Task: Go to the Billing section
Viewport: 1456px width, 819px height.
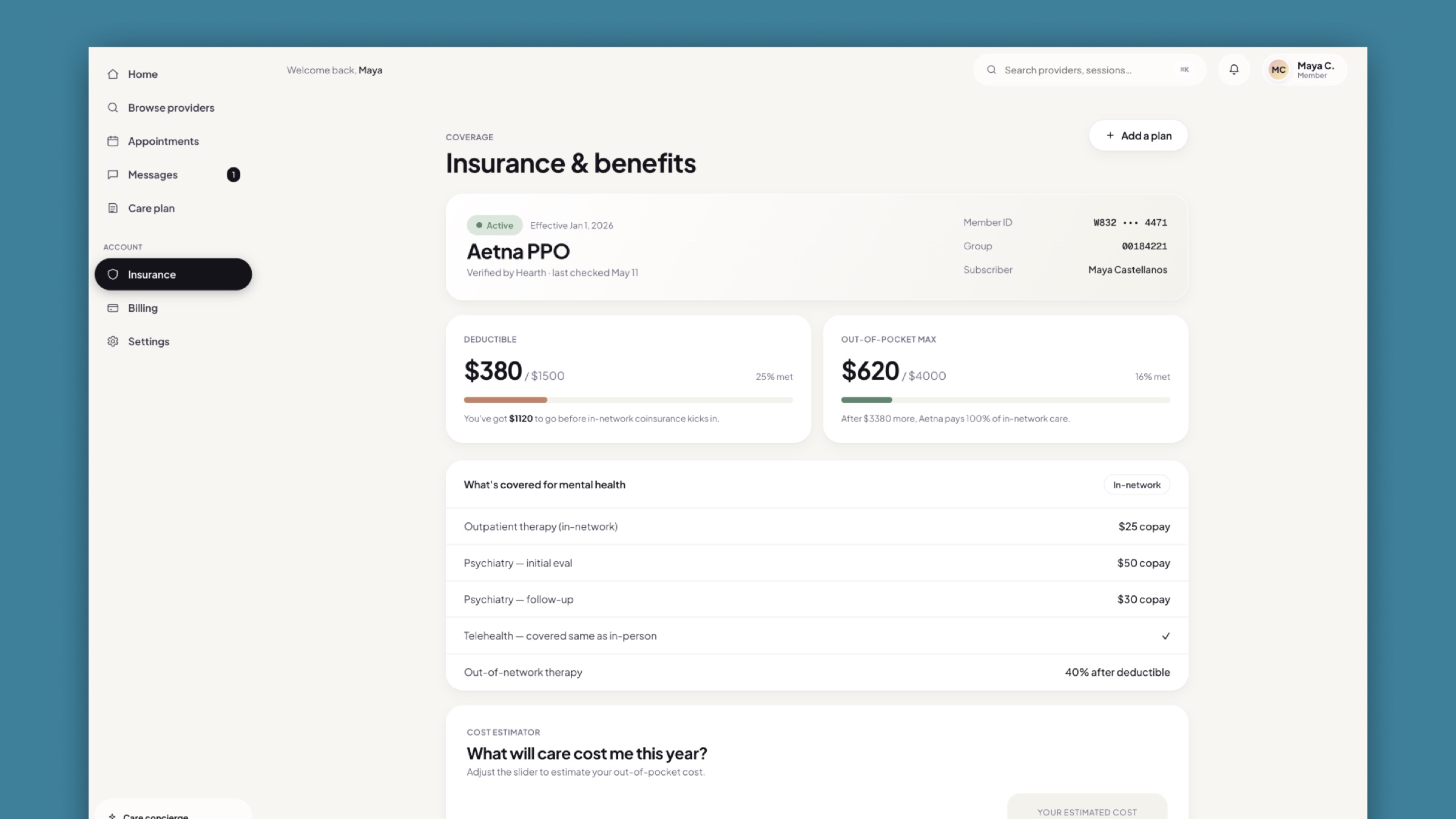Action: (x=173, y=308)
